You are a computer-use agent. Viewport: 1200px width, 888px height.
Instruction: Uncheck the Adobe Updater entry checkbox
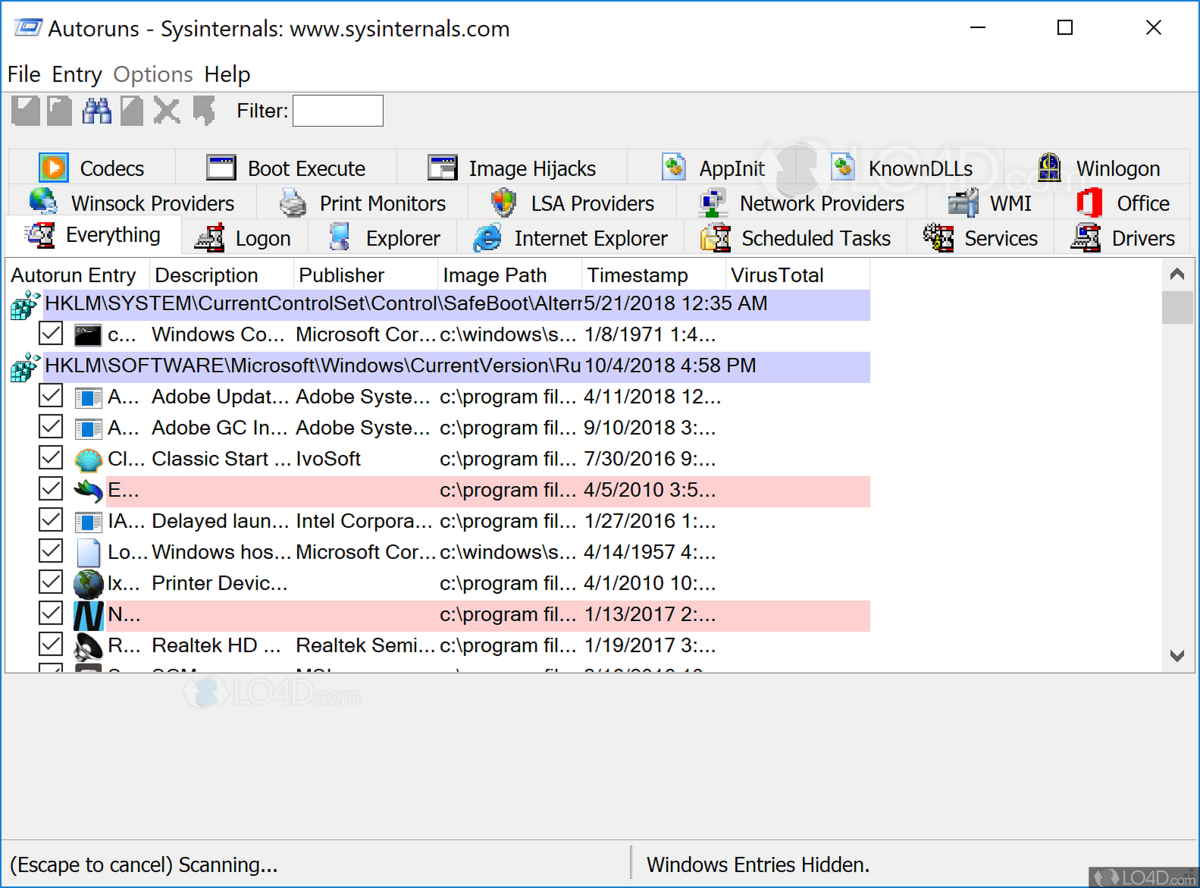tap(51, 397)
